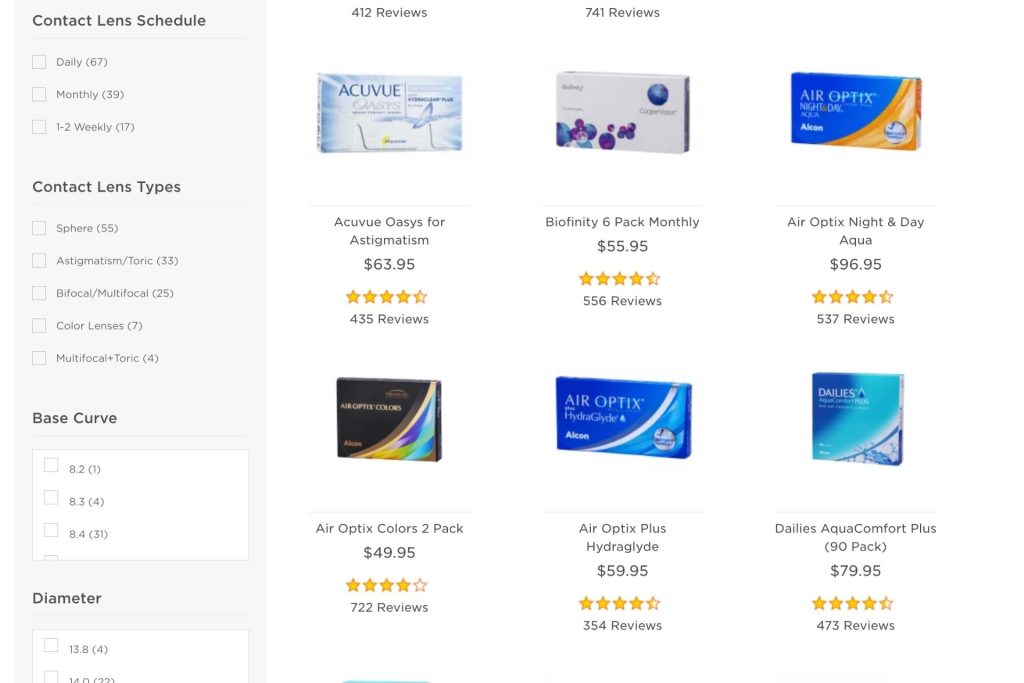Click star rating under Air Optix Colors

pyautogui.click(x=386, y=585)
